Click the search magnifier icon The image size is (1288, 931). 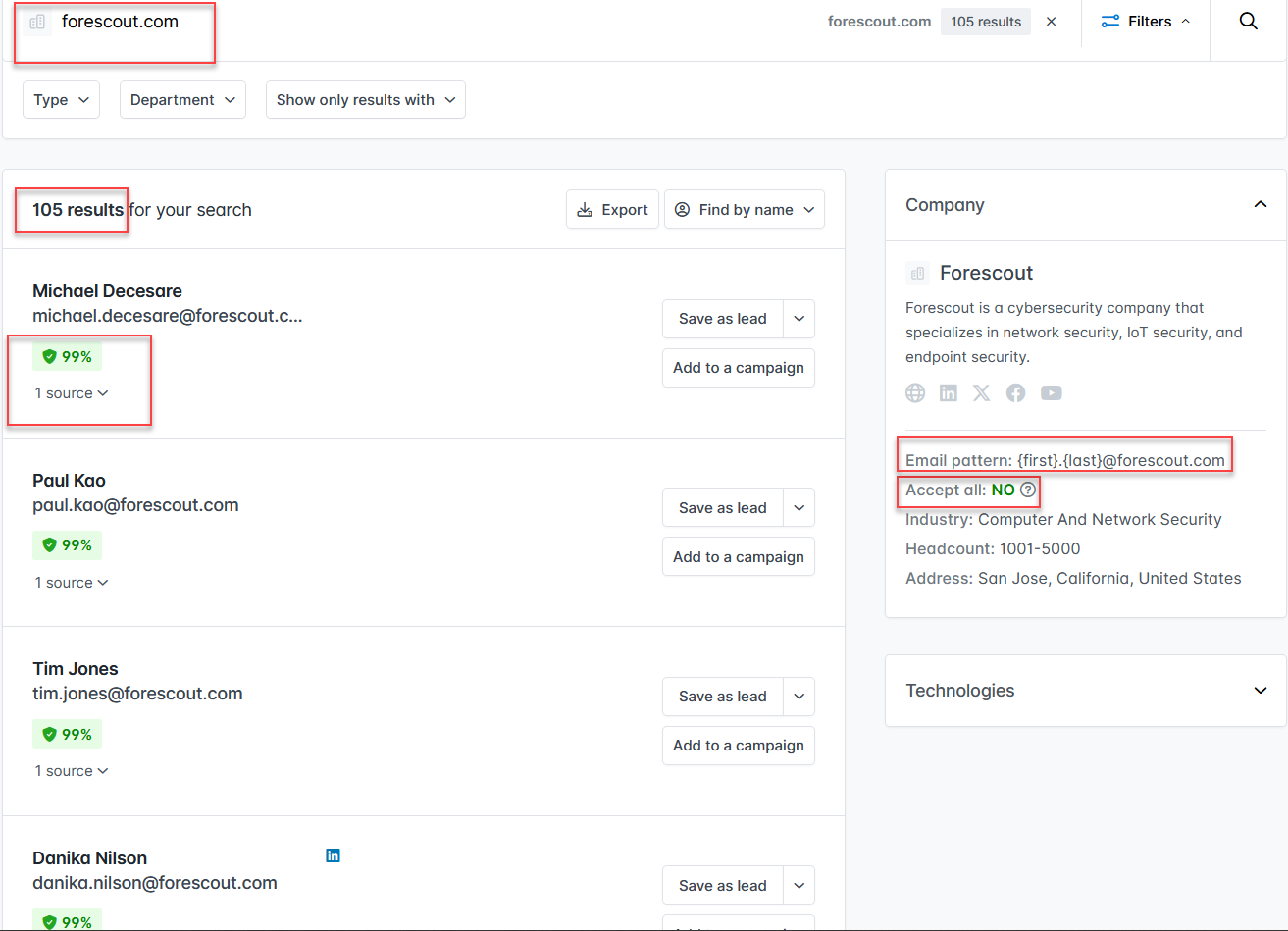tap(1248, 22)
